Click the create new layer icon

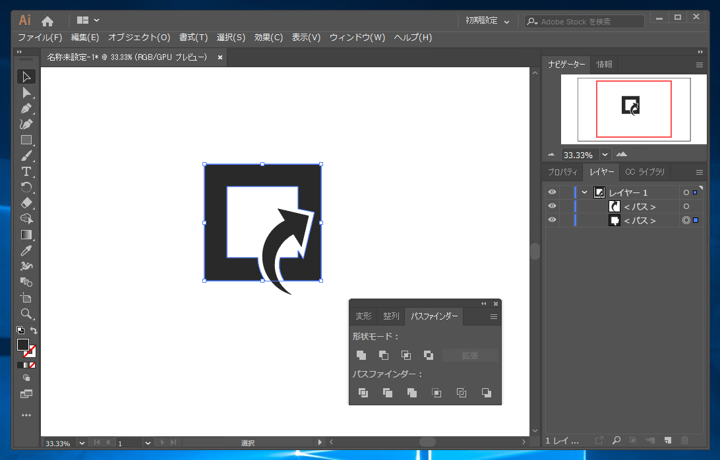[x=668, y=440]
